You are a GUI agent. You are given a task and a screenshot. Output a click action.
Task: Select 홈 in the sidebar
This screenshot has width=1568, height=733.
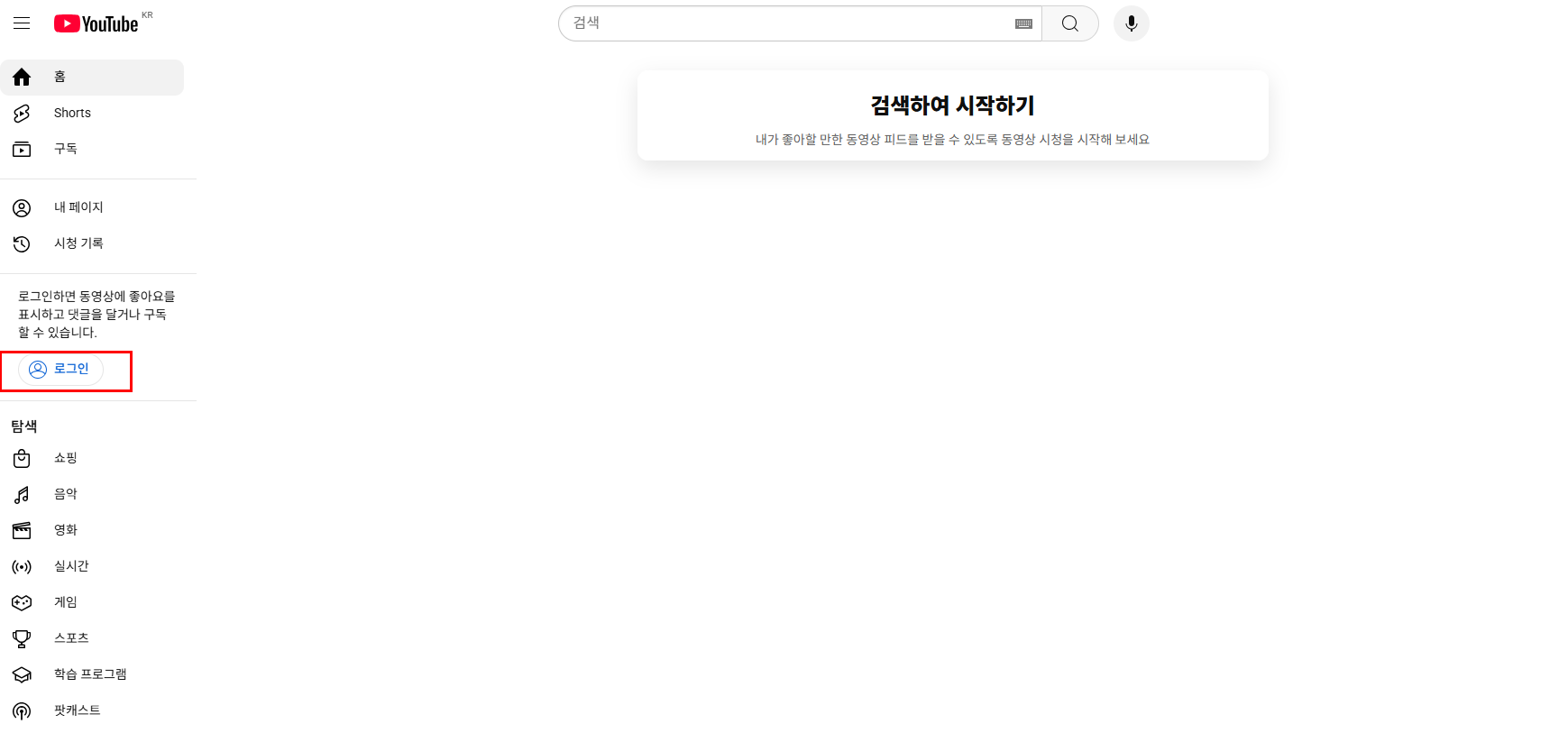pos(60,78)
